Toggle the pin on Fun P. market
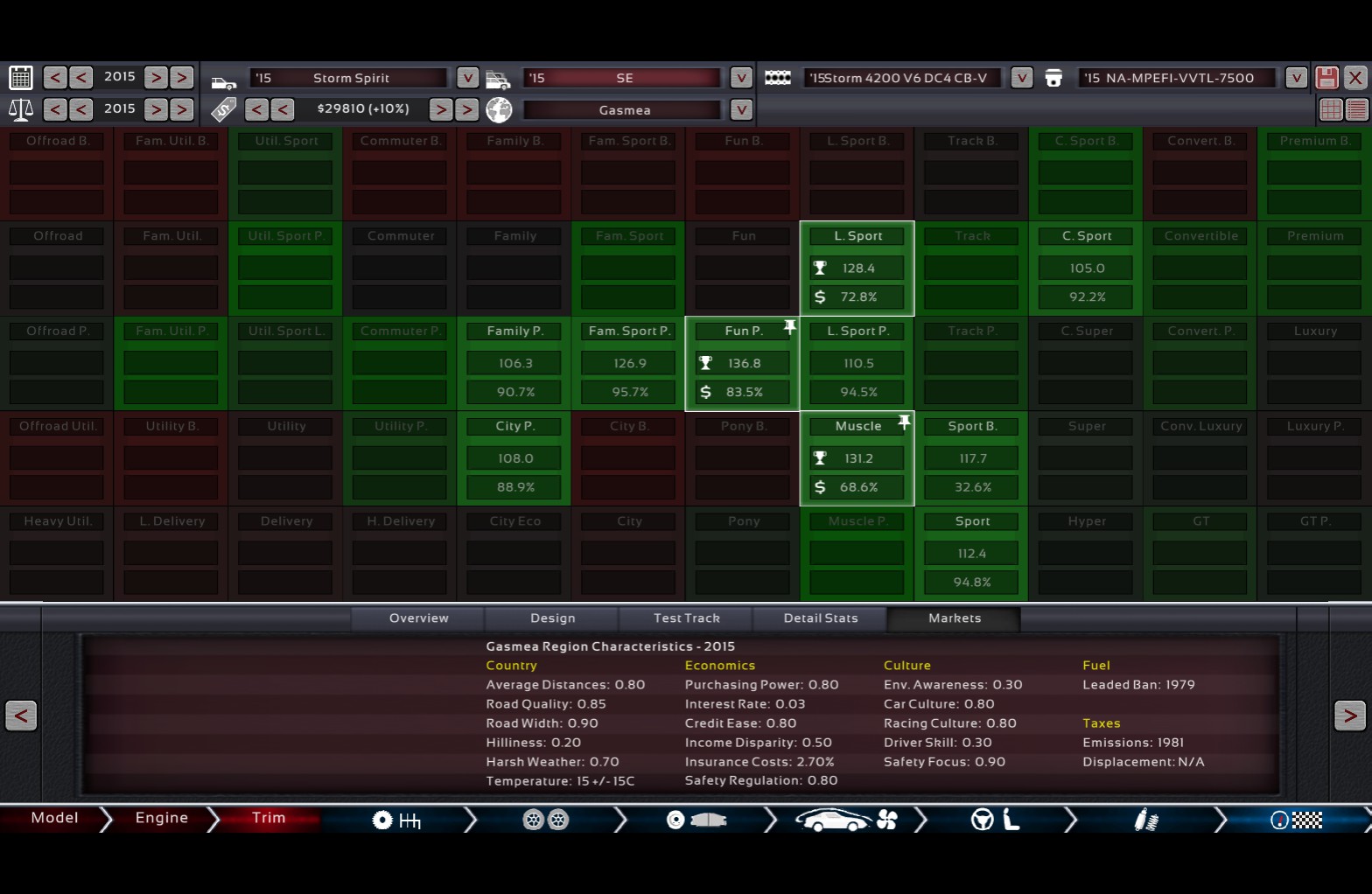This screenshot has height=894, width=1372. click(789, 327)
